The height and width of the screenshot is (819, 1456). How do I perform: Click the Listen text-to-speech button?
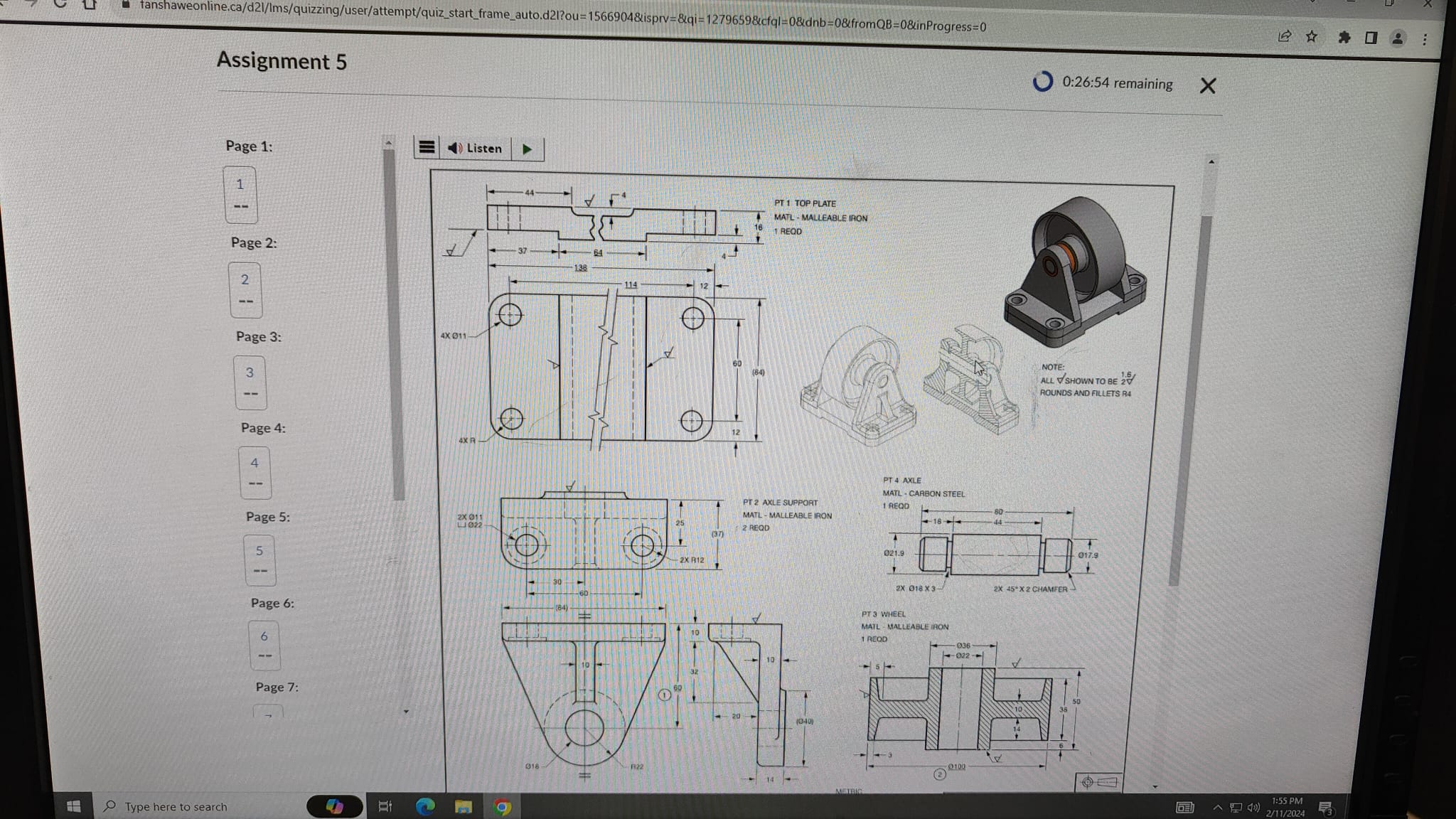(x=475, y=148)
